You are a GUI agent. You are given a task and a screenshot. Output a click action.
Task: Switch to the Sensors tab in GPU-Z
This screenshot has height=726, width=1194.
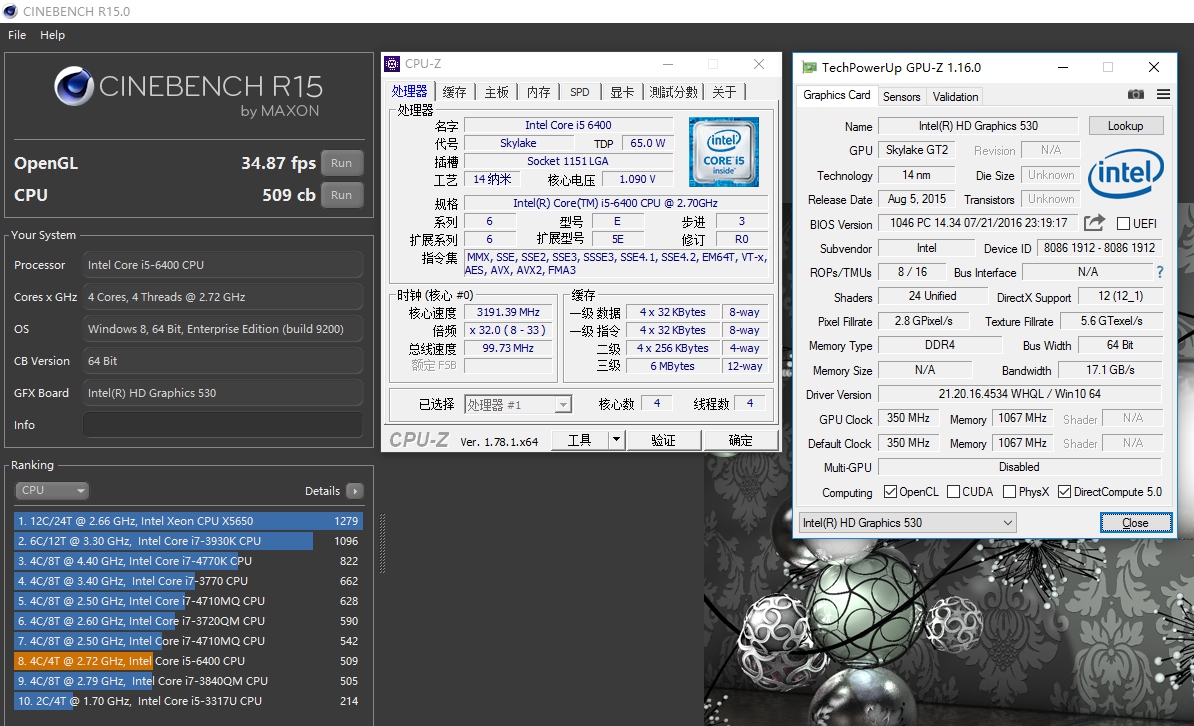point(901,97)
